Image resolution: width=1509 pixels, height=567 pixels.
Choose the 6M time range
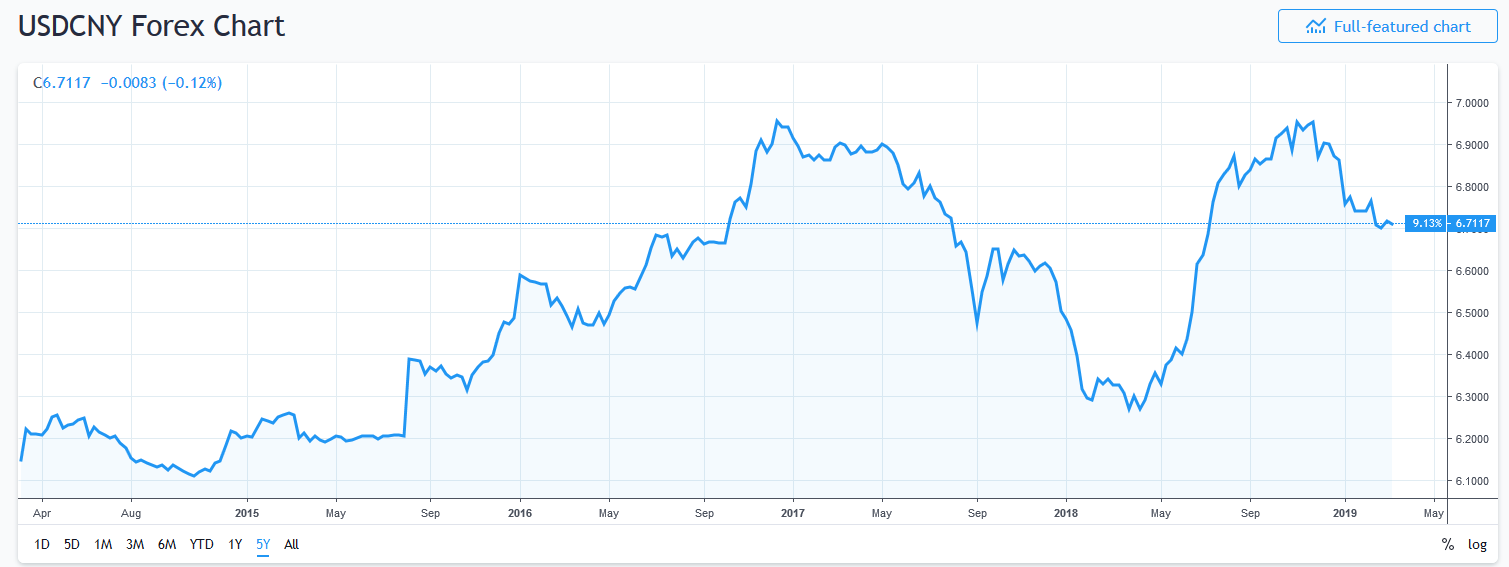tap(167, 545)
